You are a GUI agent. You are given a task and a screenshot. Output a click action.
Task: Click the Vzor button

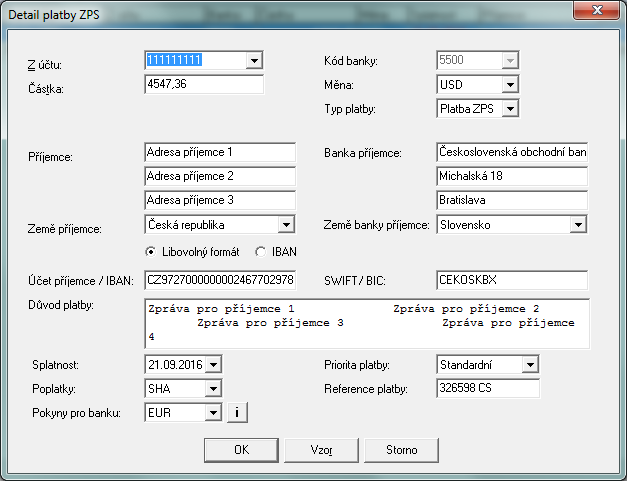321,450
